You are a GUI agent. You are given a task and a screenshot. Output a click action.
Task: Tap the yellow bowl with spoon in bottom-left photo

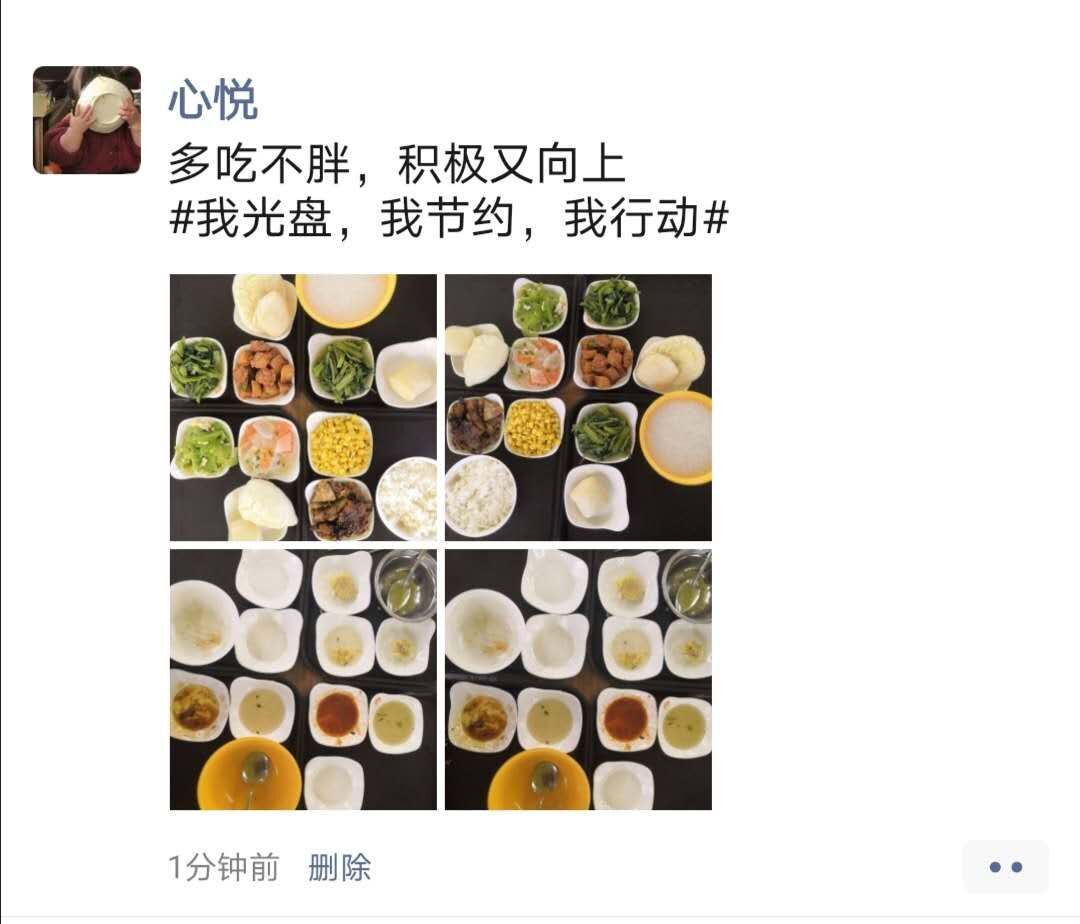click(x=249, y=774)
